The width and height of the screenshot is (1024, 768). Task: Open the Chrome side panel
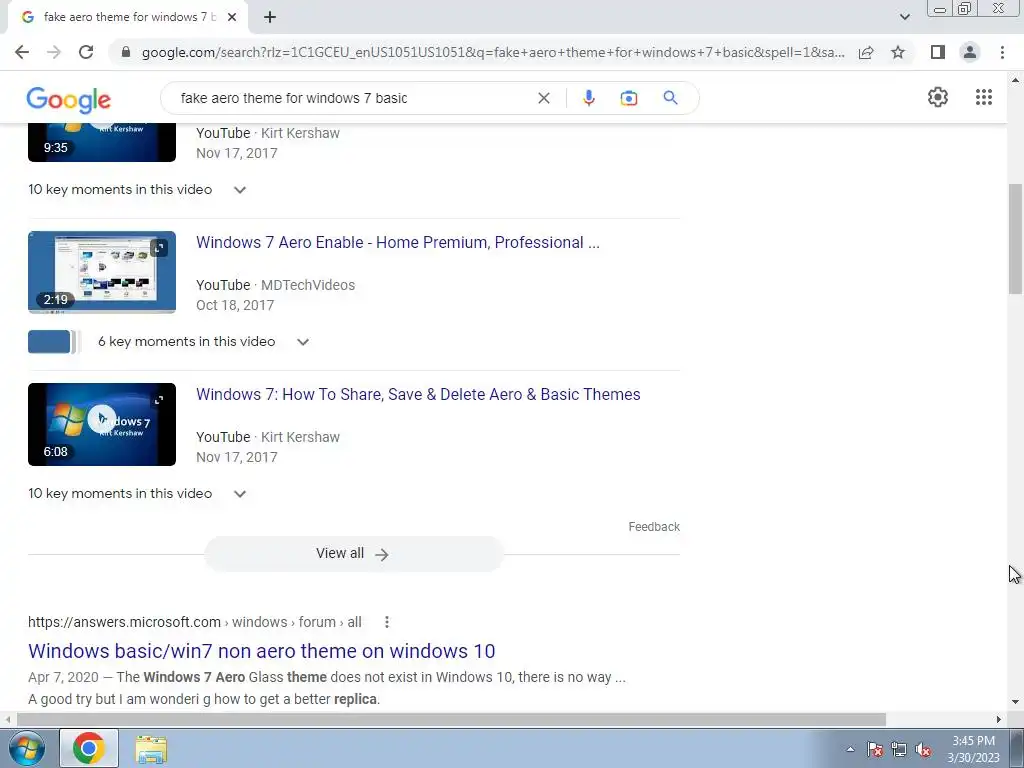coord(938,52)
